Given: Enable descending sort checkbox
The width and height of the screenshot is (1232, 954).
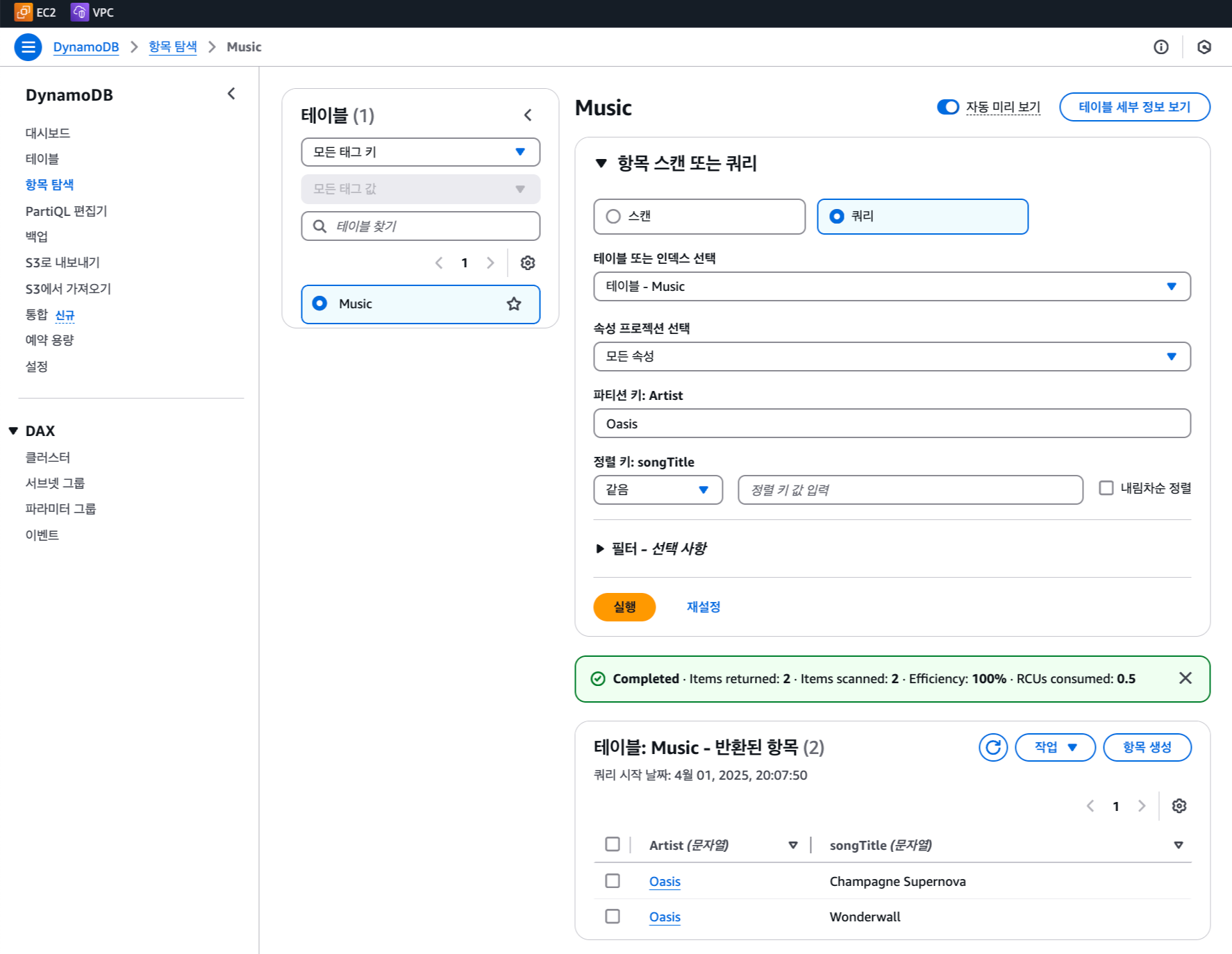Looking at the screenshot, I should click(1106, 488).
